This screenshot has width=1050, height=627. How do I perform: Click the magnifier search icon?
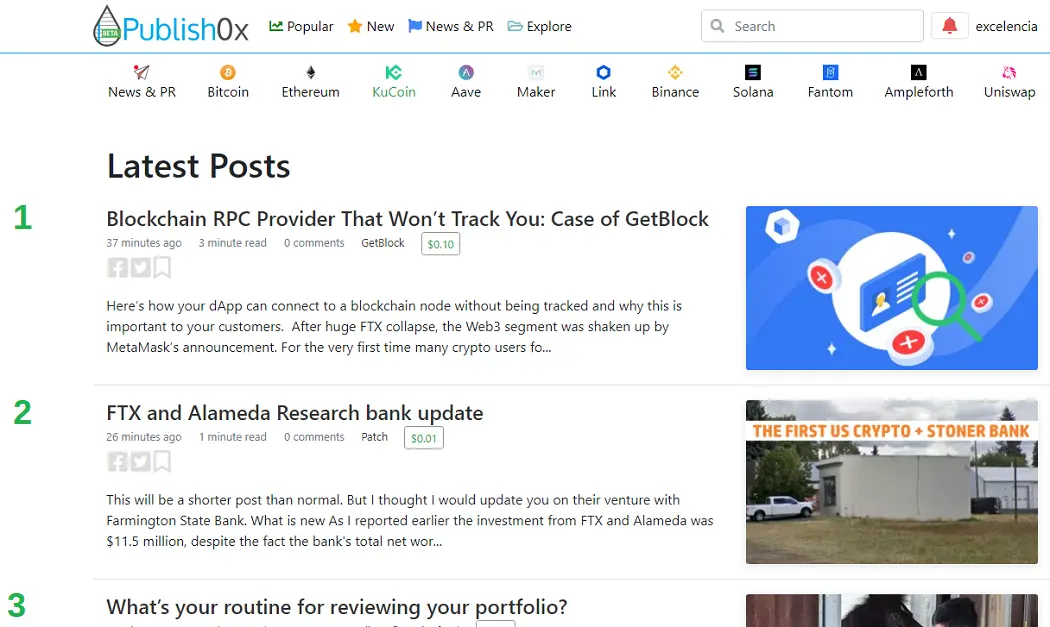coord(717,26)
